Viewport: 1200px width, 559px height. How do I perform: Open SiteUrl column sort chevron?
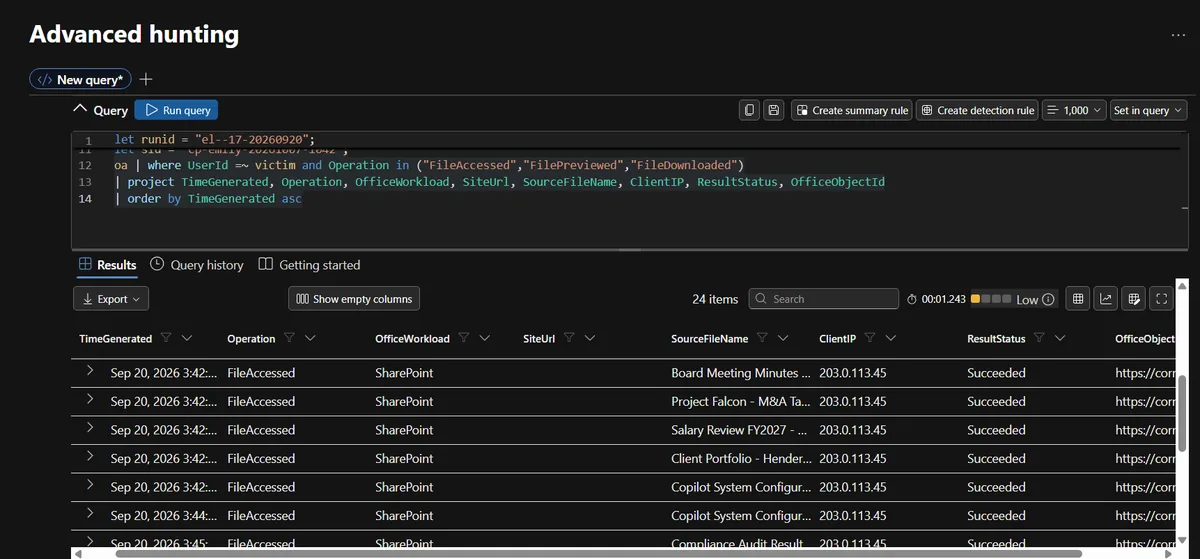[x=590, y=338]
